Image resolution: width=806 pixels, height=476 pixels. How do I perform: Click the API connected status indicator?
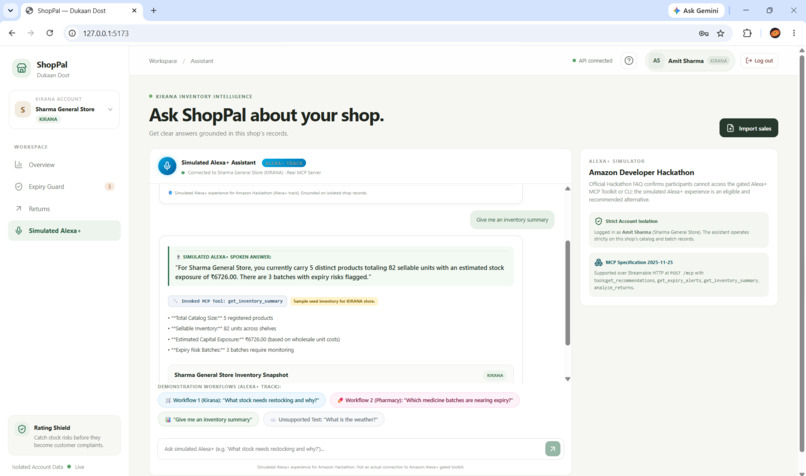pos(592,61)
